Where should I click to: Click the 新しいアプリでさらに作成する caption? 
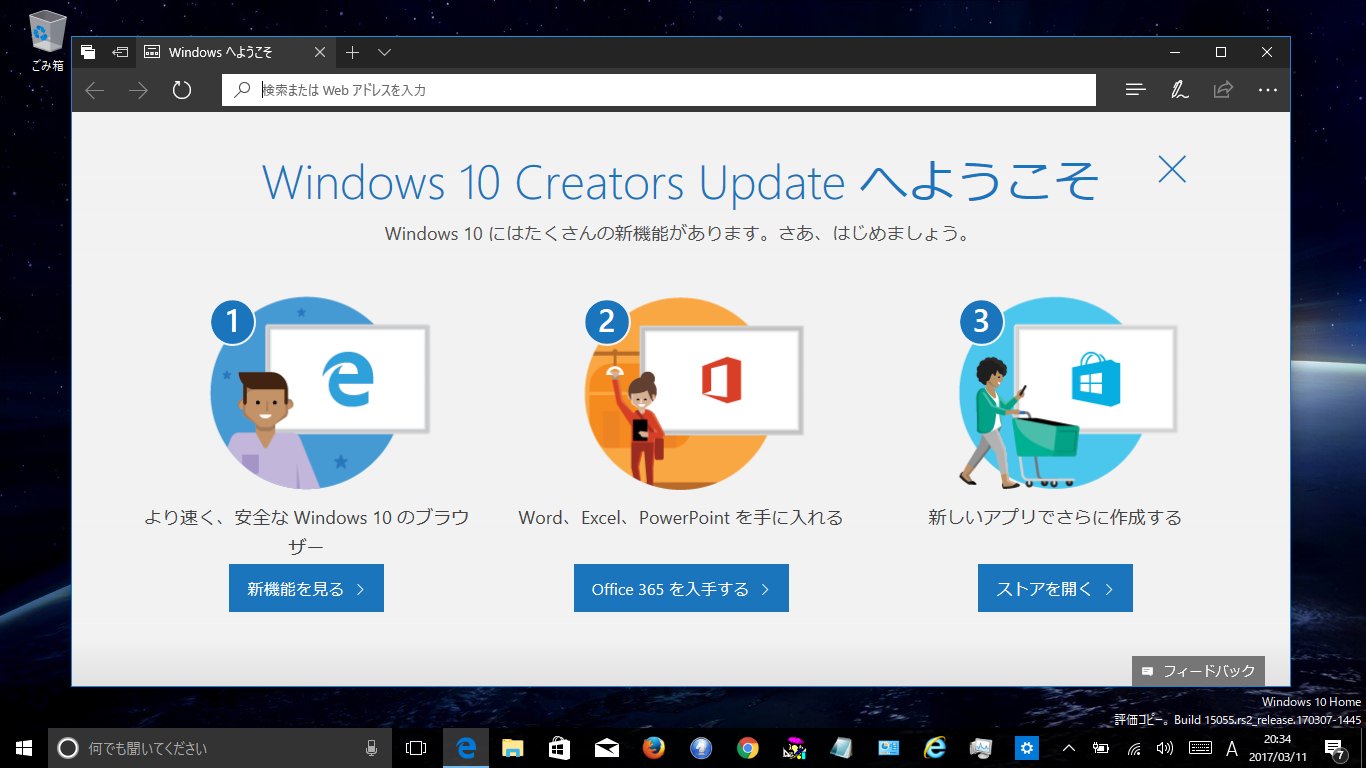[x=1055, y=518]
